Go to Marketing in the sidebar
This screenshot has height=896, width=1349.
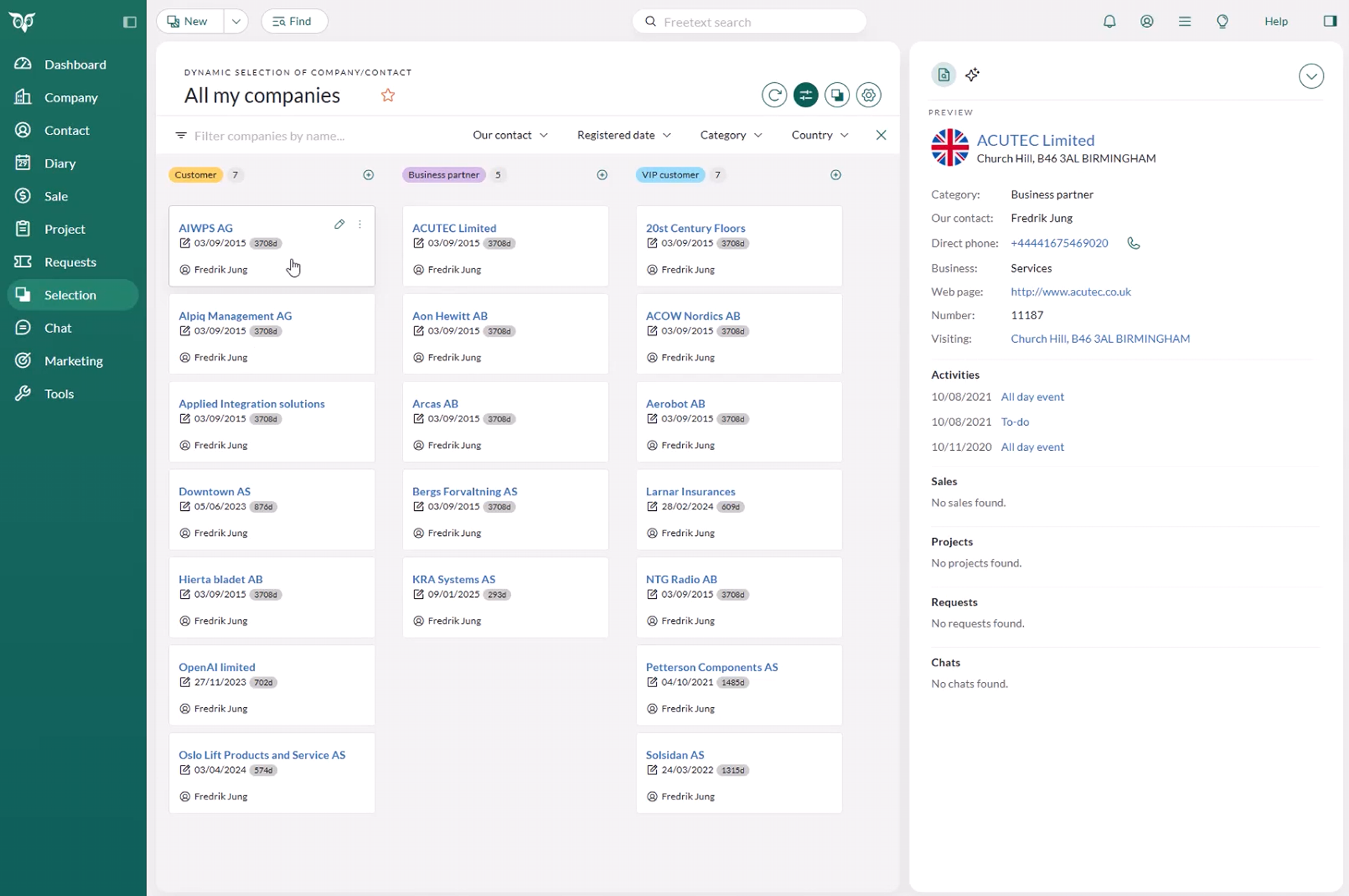[73, 361]
